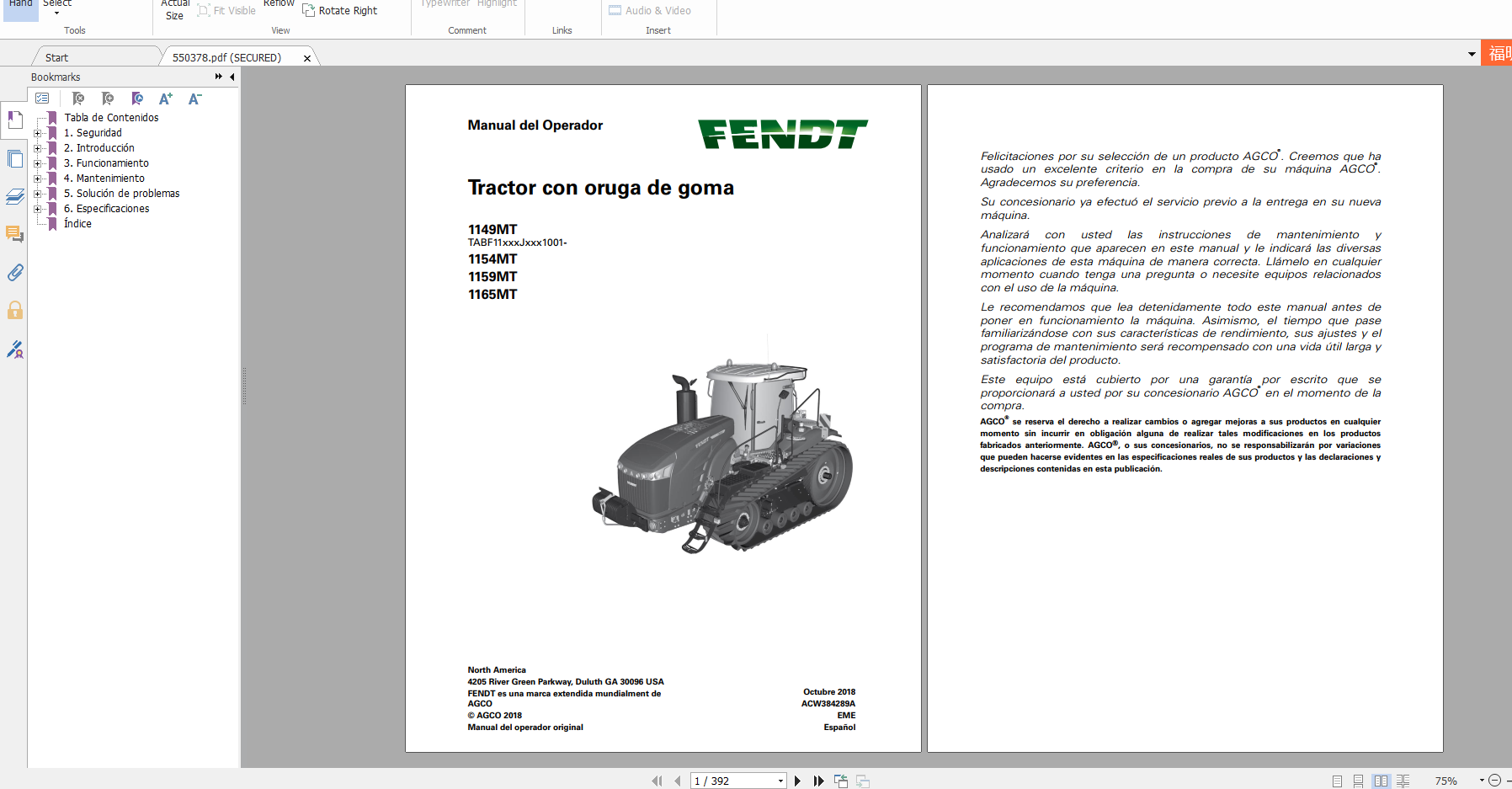Viewport: 1512px width, 789px height.
Task: Open the Pages panel in the sidebar
Action: point(15,158)
